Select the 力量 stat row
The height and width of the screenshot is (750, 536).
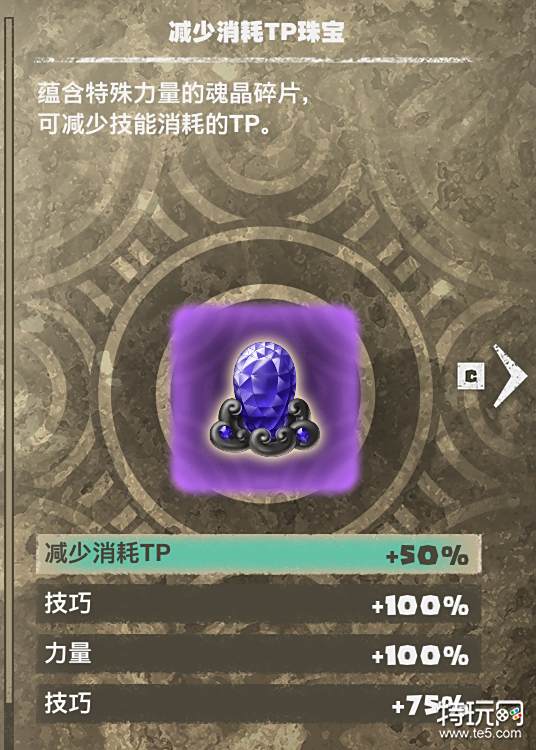point(259,654)
